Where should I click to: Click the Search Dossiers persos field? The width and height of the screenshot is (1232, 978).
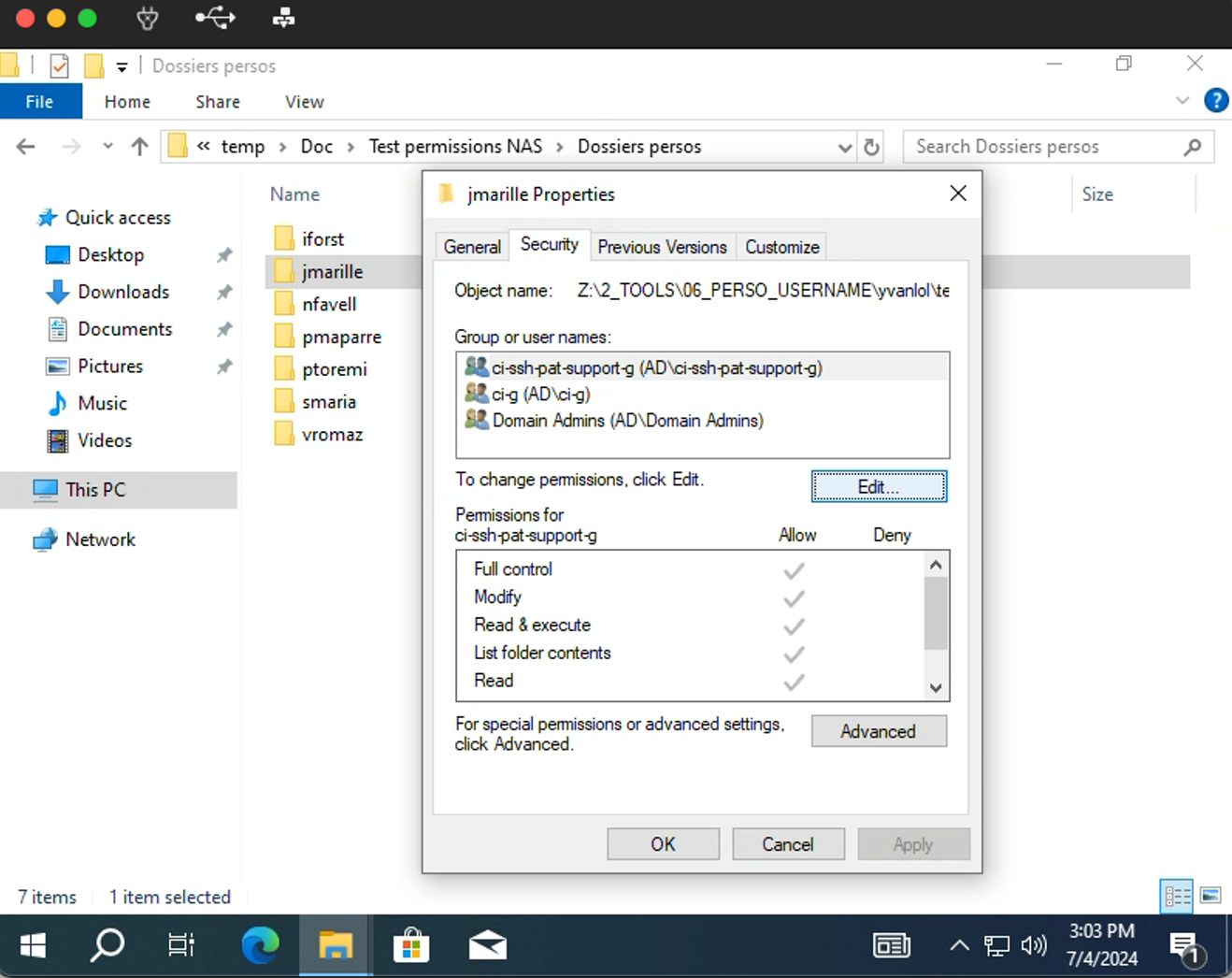point(1047,147)
